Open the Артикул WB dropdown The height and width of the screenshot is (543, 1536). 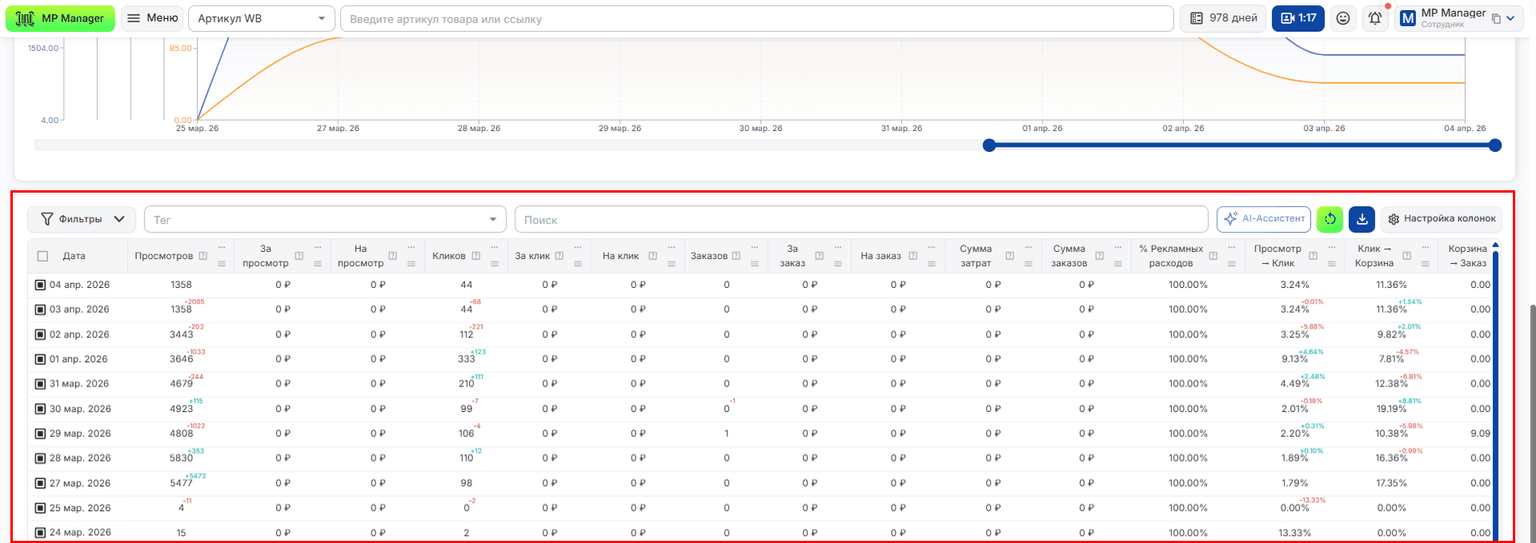262,18
